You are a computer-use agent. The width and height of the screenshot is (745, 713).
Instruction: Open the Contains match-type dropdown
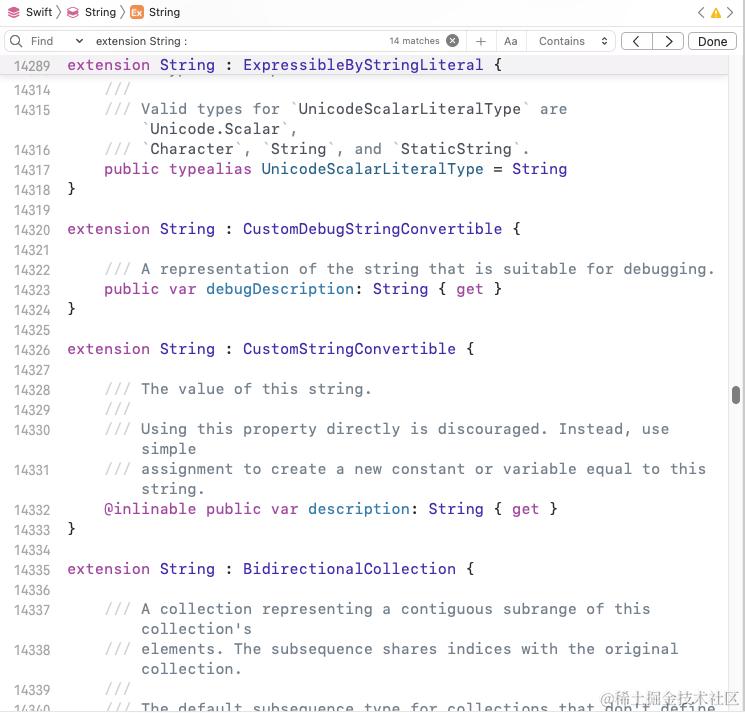tap(573, 41)
